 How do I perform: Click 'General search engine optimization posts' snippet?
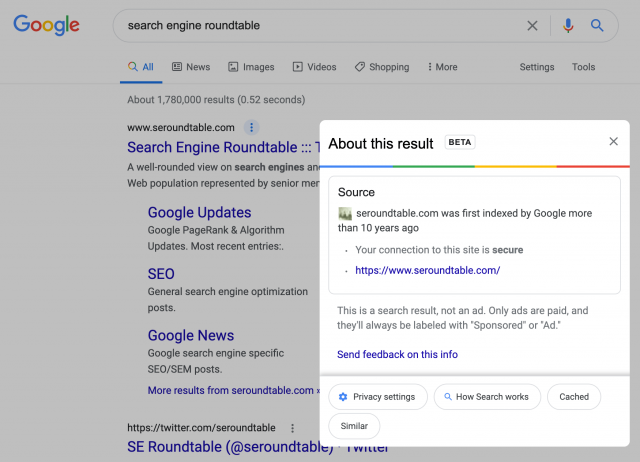(x=228, y=300)
